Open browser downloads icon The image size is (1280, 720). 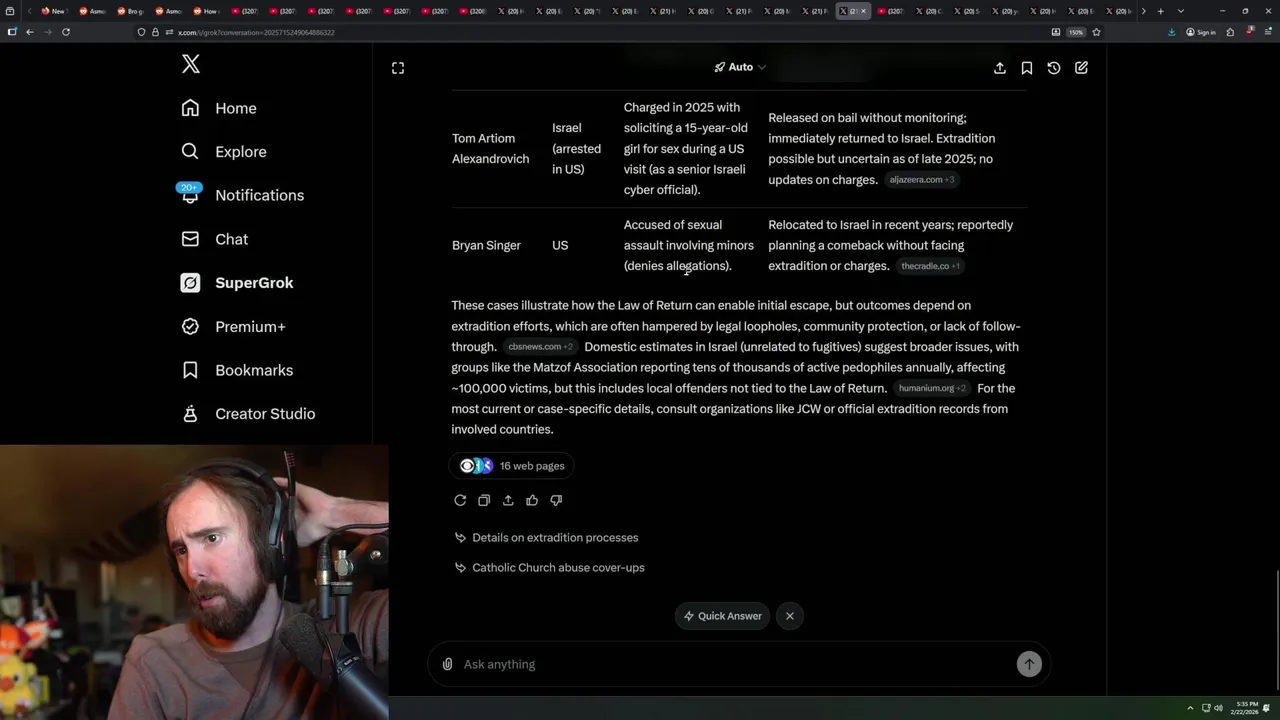click(1171, 32)
